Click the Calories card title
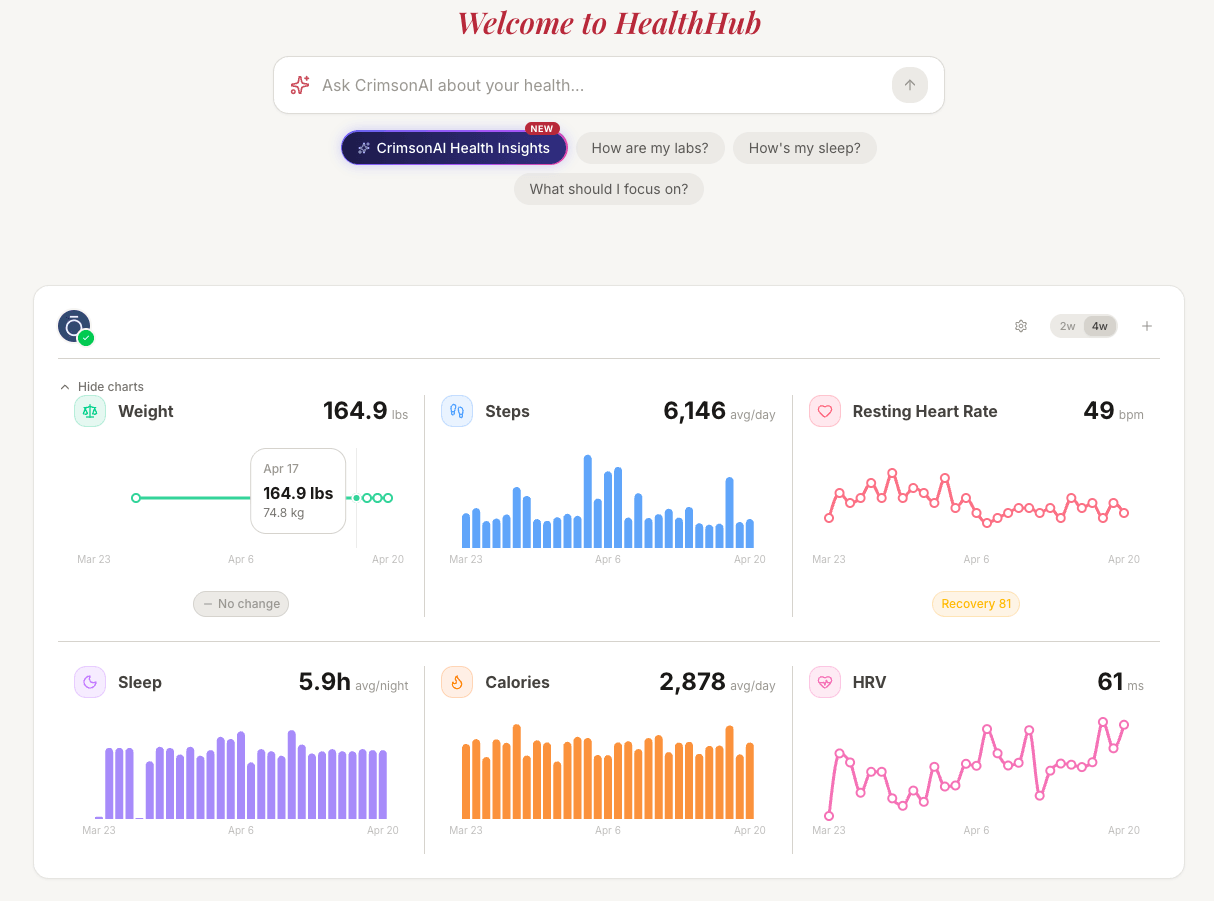Screen dimensions: 1214x901 [517, 682]
